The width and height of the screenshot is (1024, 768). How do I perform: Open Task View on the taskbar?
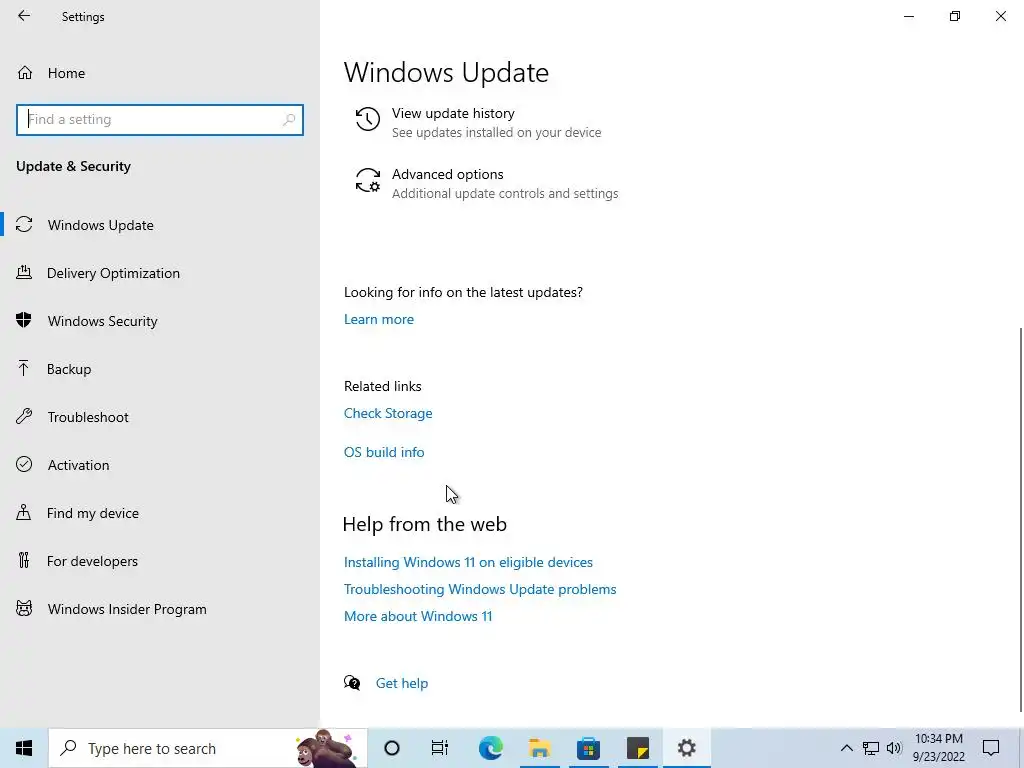tap(440, 748)
